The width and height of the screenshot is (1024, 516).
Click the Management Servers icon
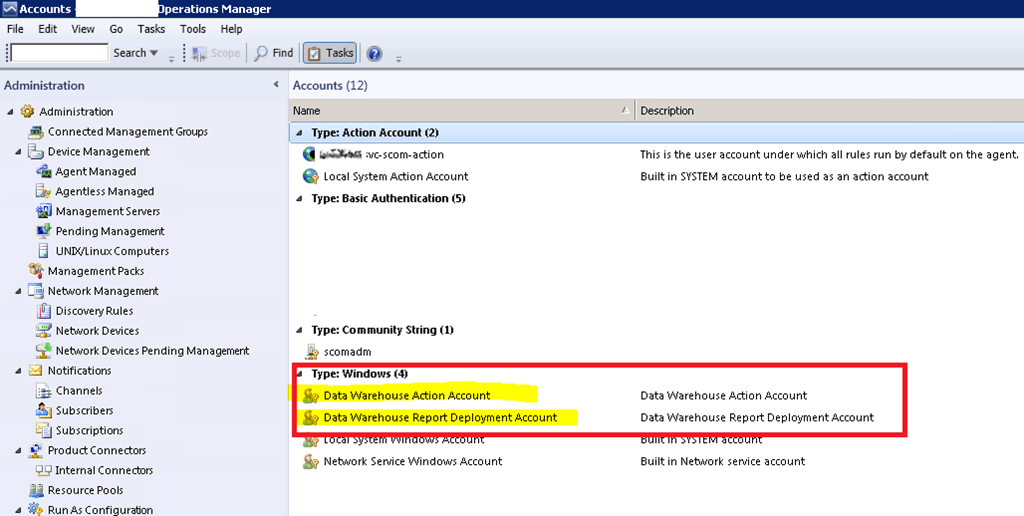(x=44, y=212)
